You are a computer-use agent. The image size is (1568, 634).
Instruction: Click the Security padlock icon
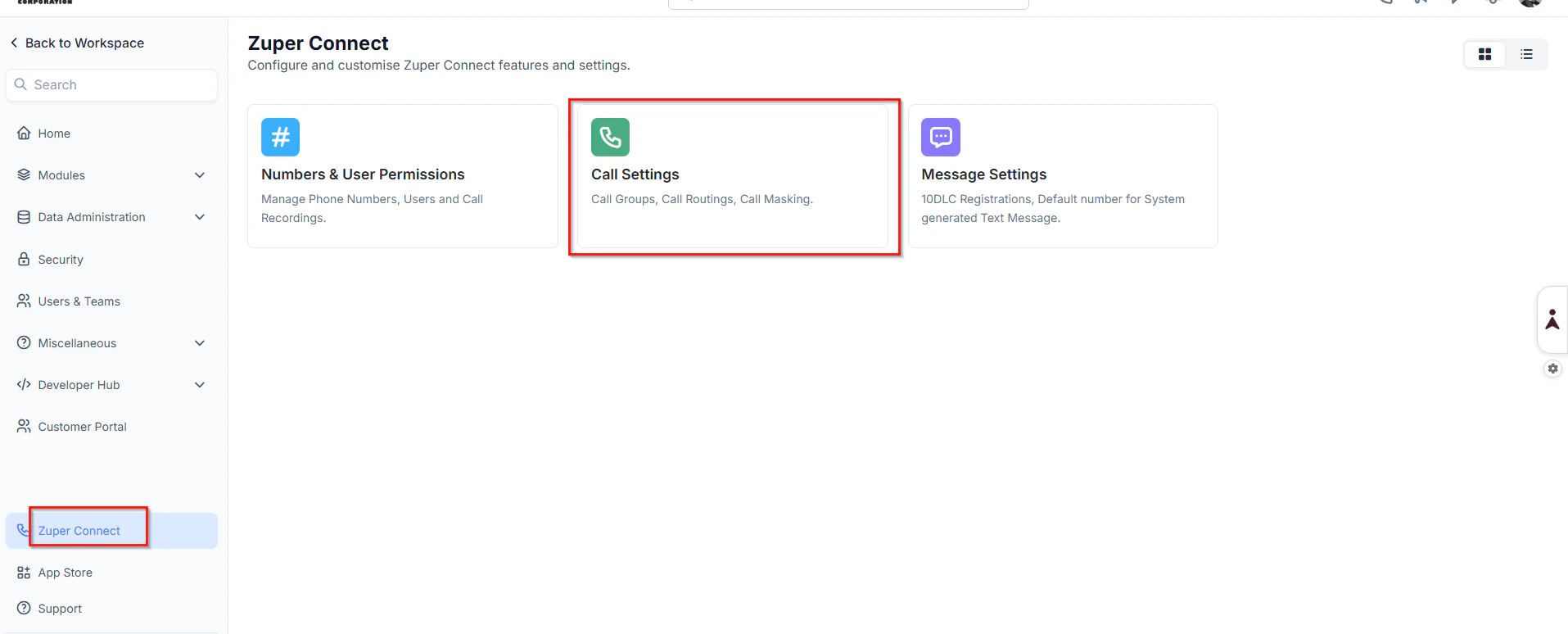click(24, 259)
